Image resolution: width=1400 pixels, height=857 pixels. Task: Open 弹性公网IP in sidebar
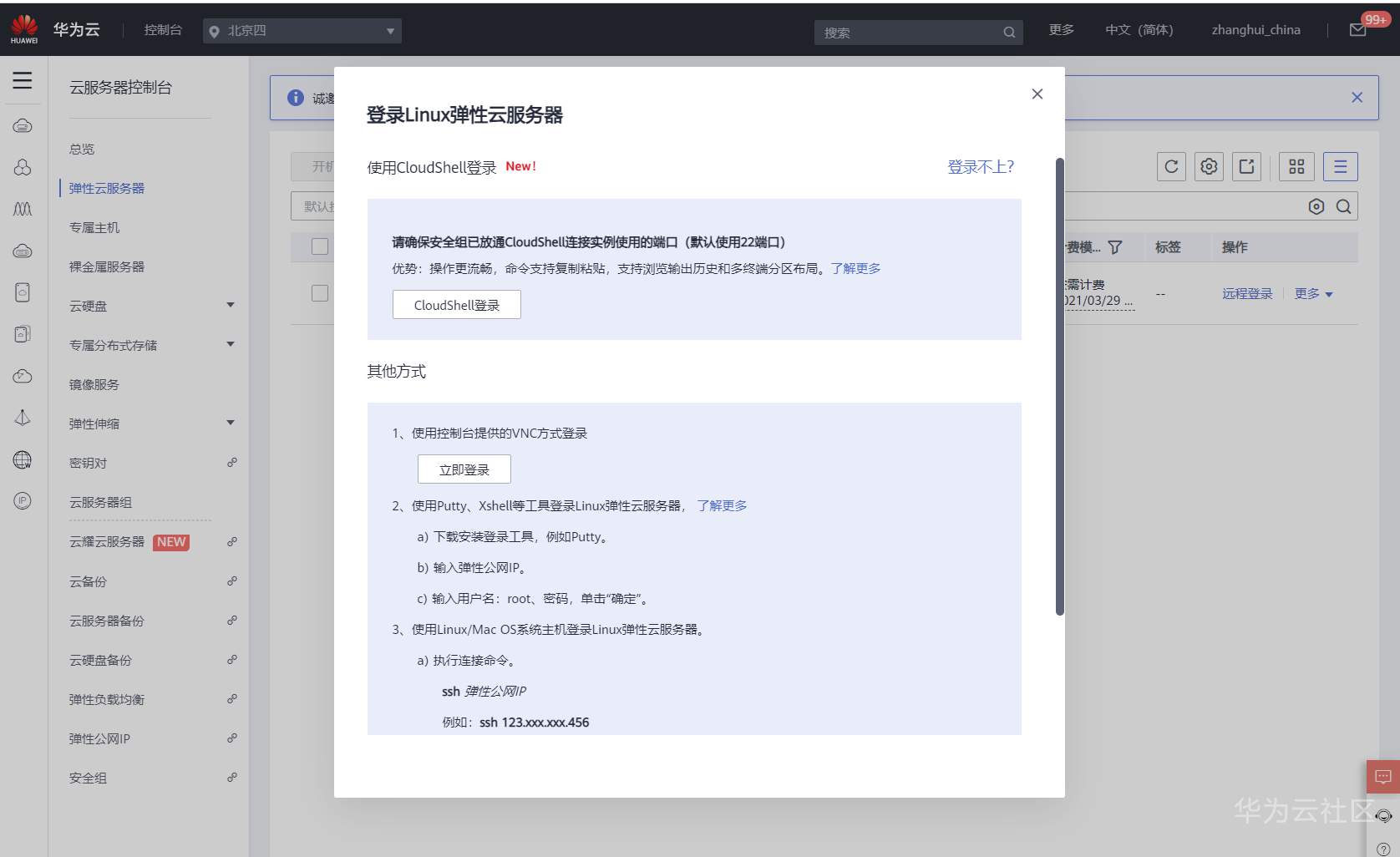point(99,739)
